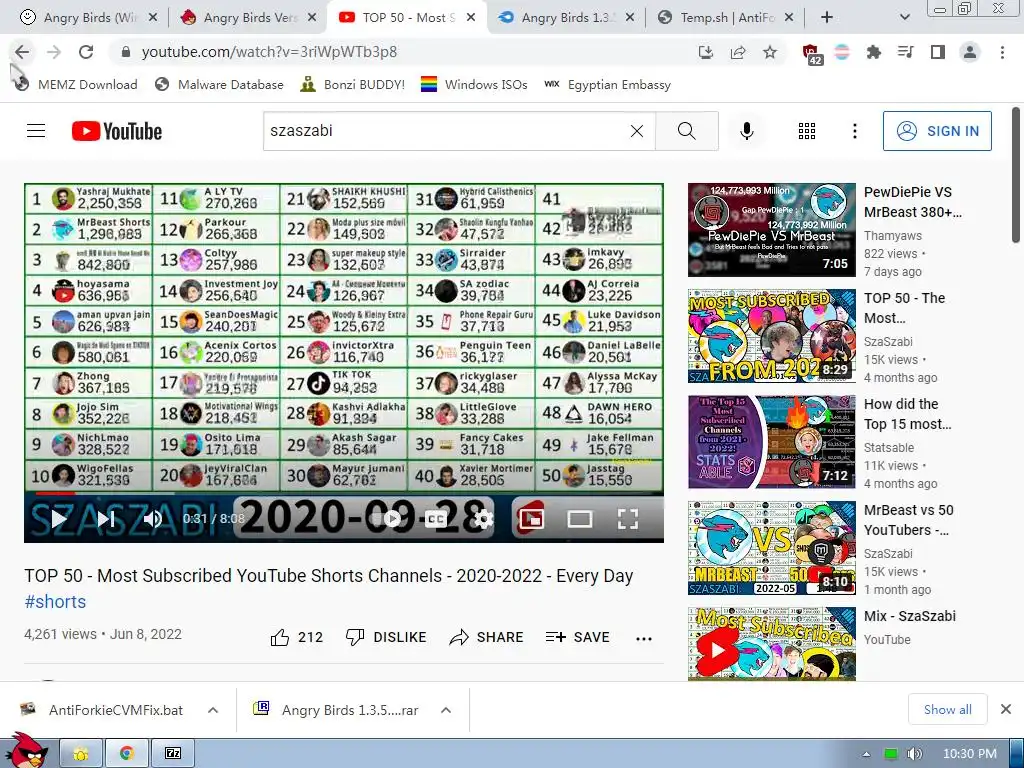Show hidden system tray icons
1024x768 pixels.
(866, 754)
